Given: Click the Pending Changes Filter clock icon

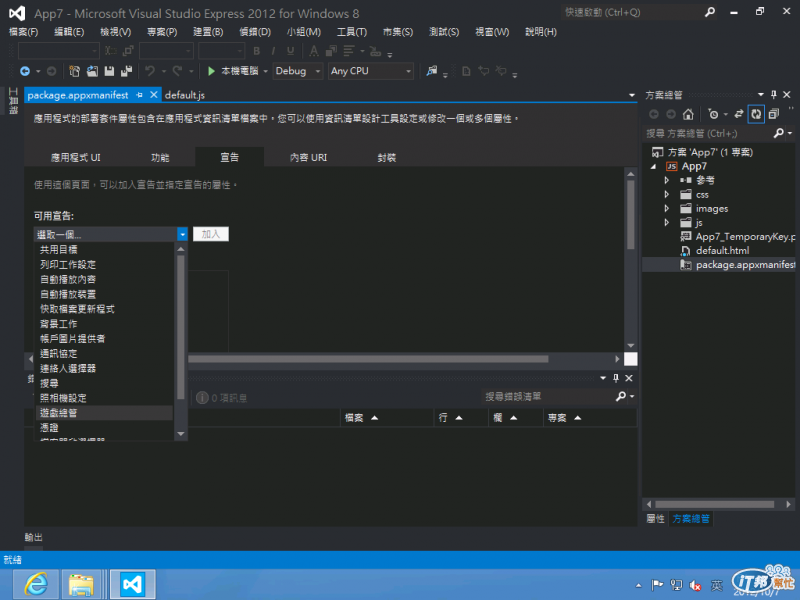Looking at the screenshot, I should coord(713,114).
